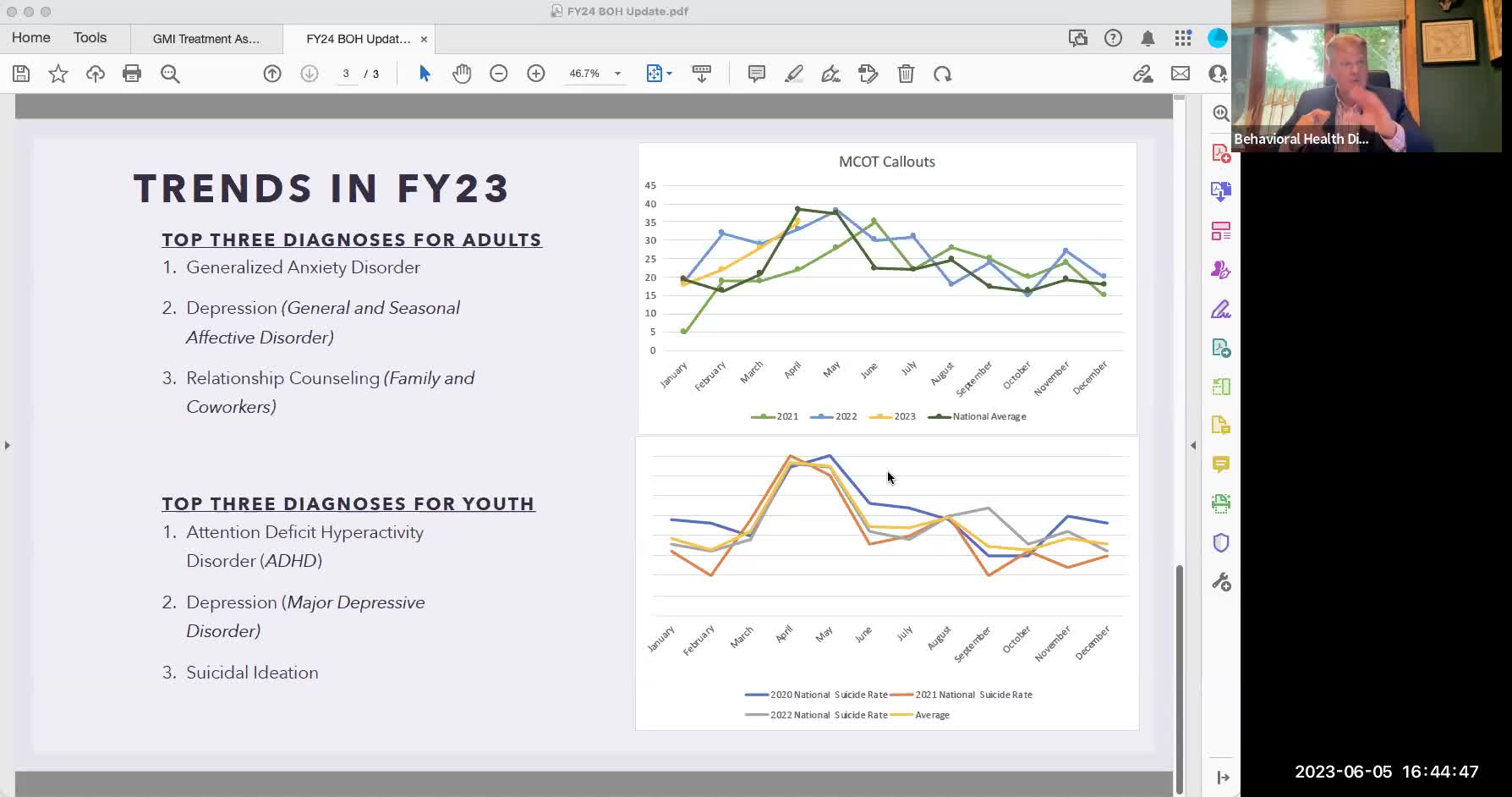Add a sticky note comment
This screenshot has width=1512, height=797.
point(757,74)
